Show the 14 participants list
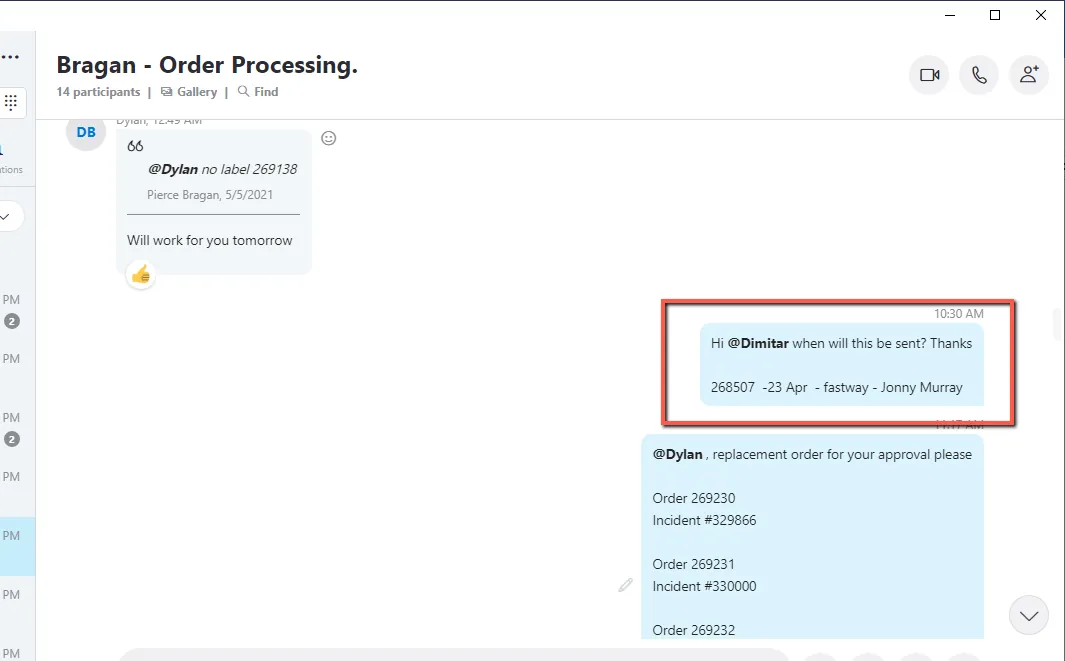This screenshot has height=661, width=1065. click(98, 92)
